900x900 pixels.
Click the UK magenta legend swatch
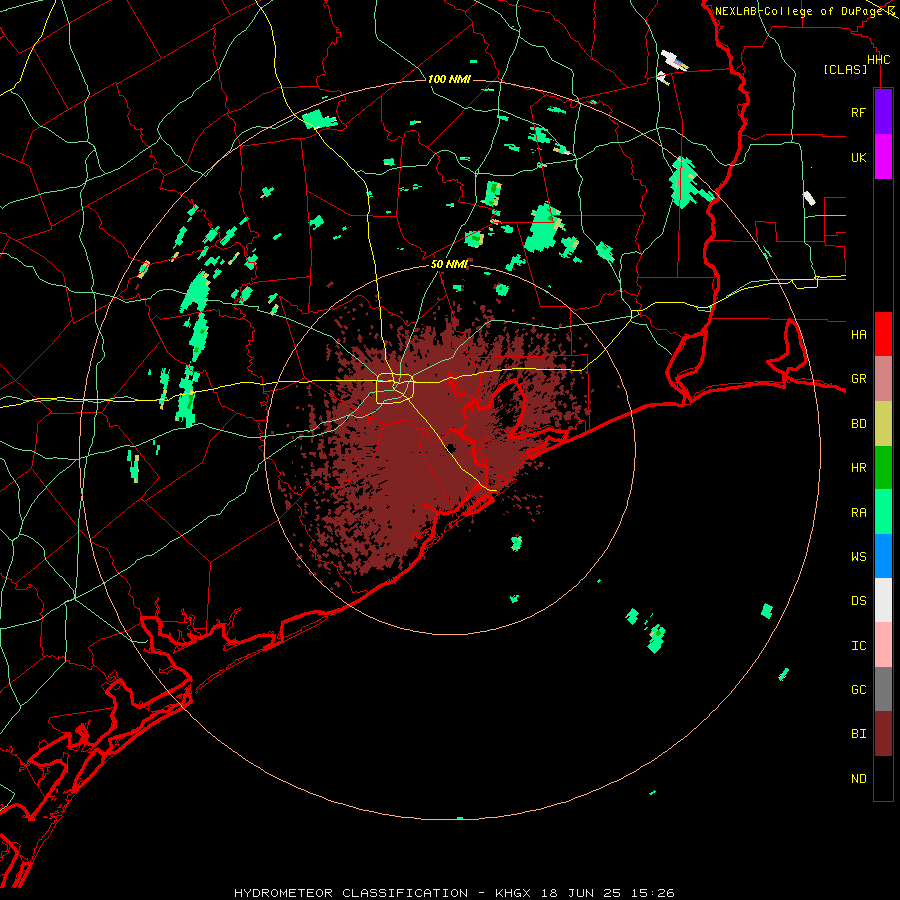tap(883, 157)
